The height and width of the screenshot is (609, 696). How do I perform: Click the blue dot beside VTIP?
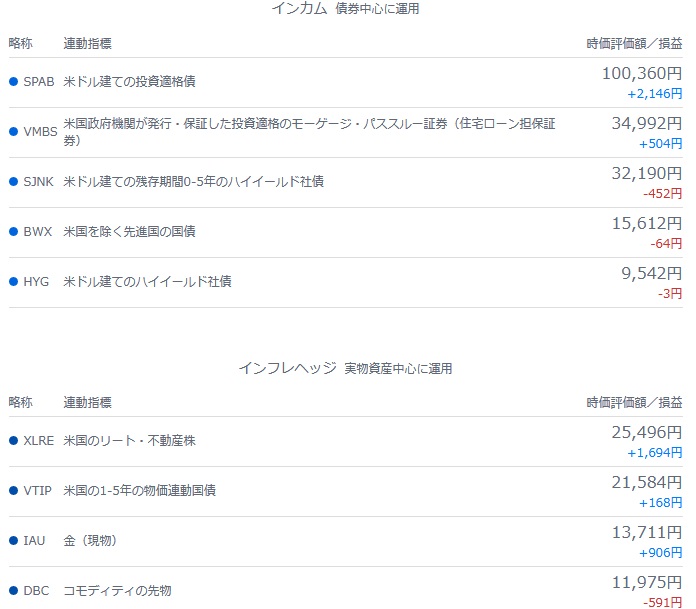coord(13,491)
